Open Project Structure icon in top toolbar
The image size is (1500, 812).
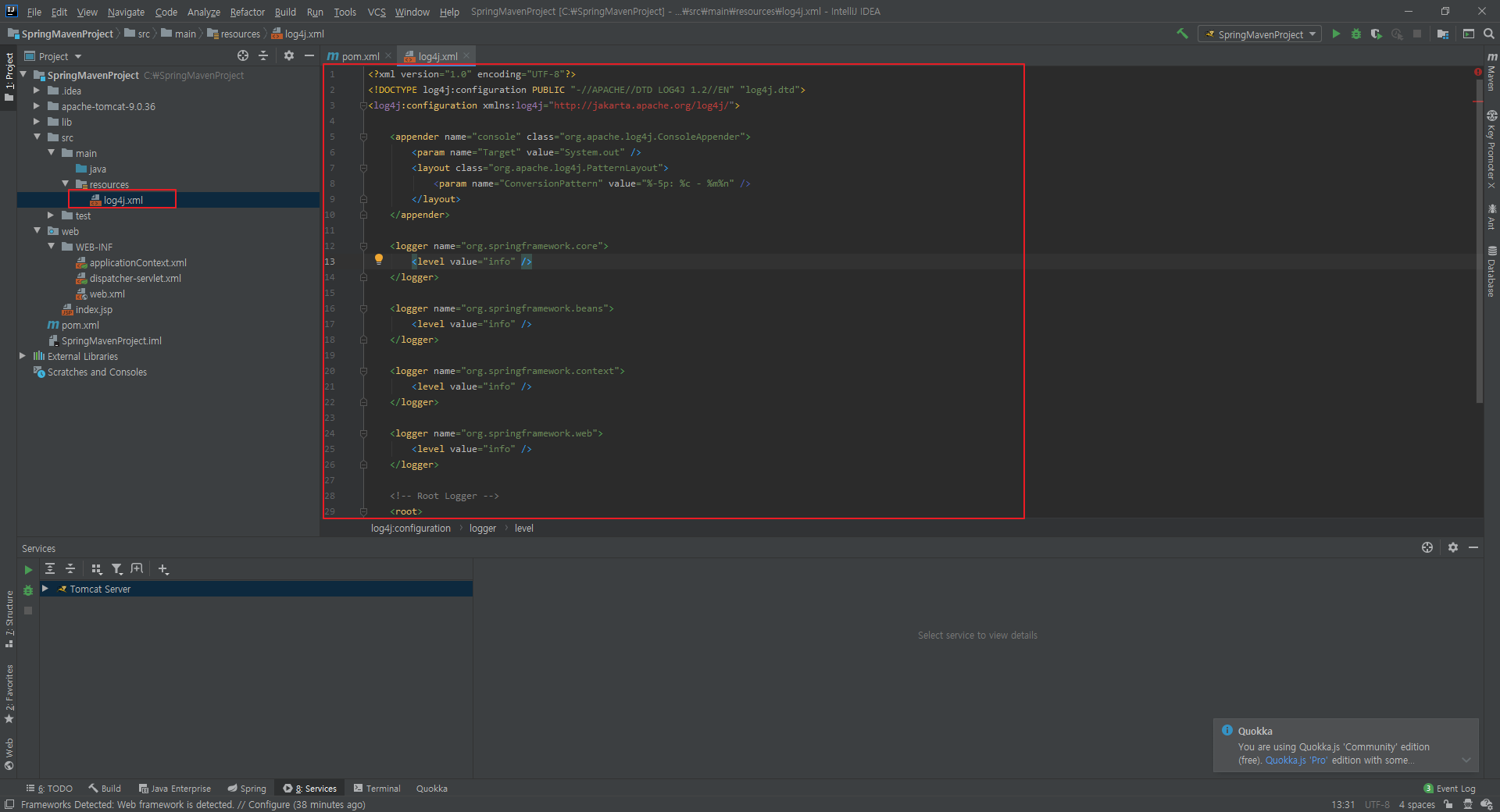[1443, 34]
